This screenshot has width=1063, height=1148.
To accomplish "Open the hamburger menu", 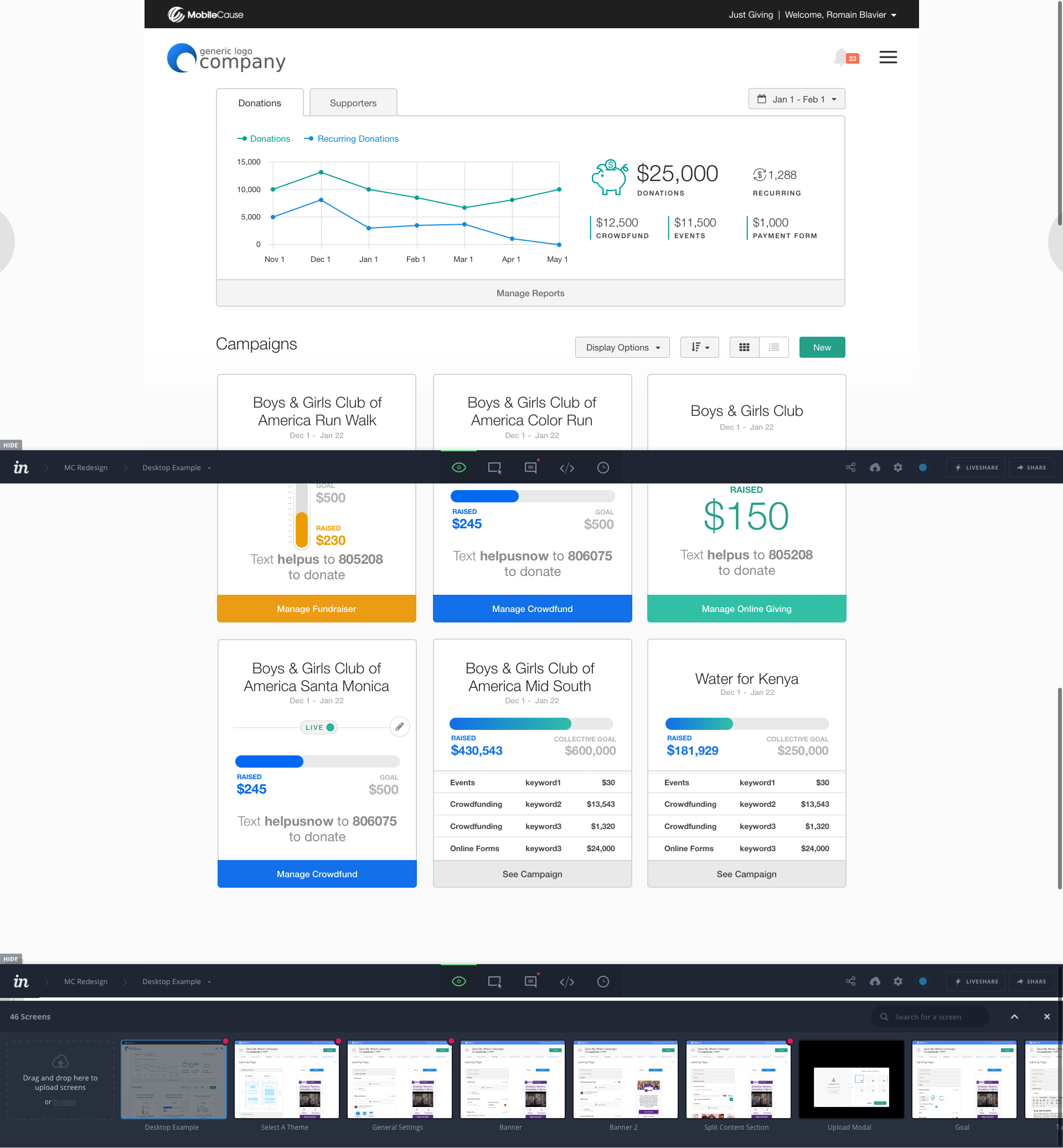I will (887, 57).
